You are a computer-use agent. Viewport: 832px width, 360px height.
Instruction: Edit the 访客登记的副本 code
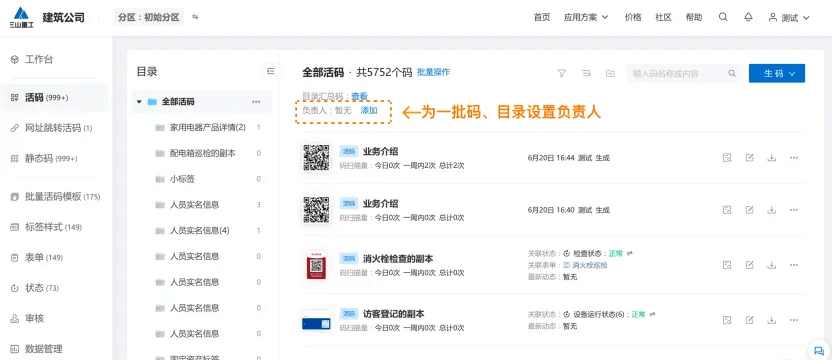coord(749,320)
